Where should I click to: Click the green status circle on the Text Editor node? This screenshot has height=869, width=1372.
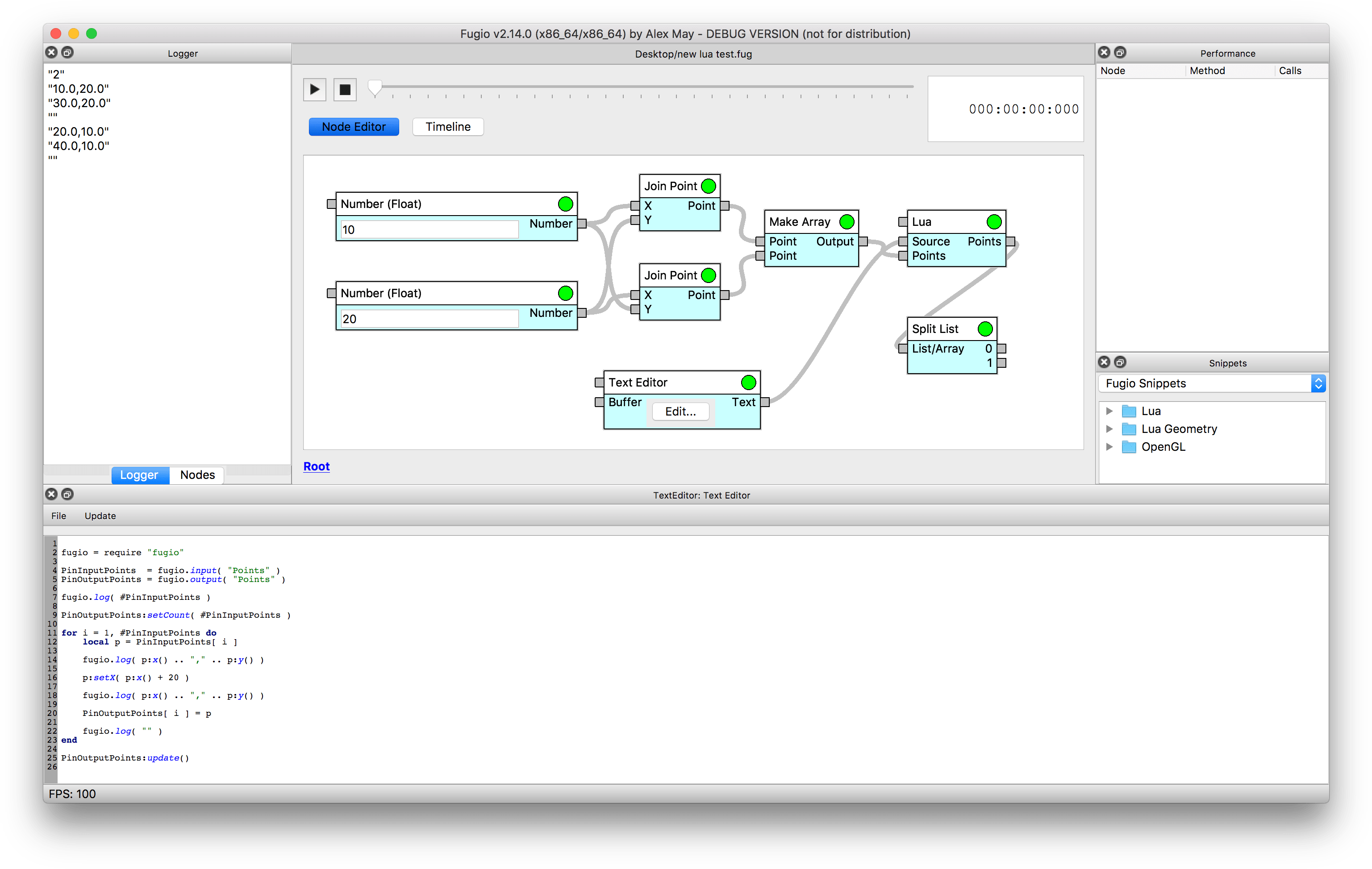748,382
